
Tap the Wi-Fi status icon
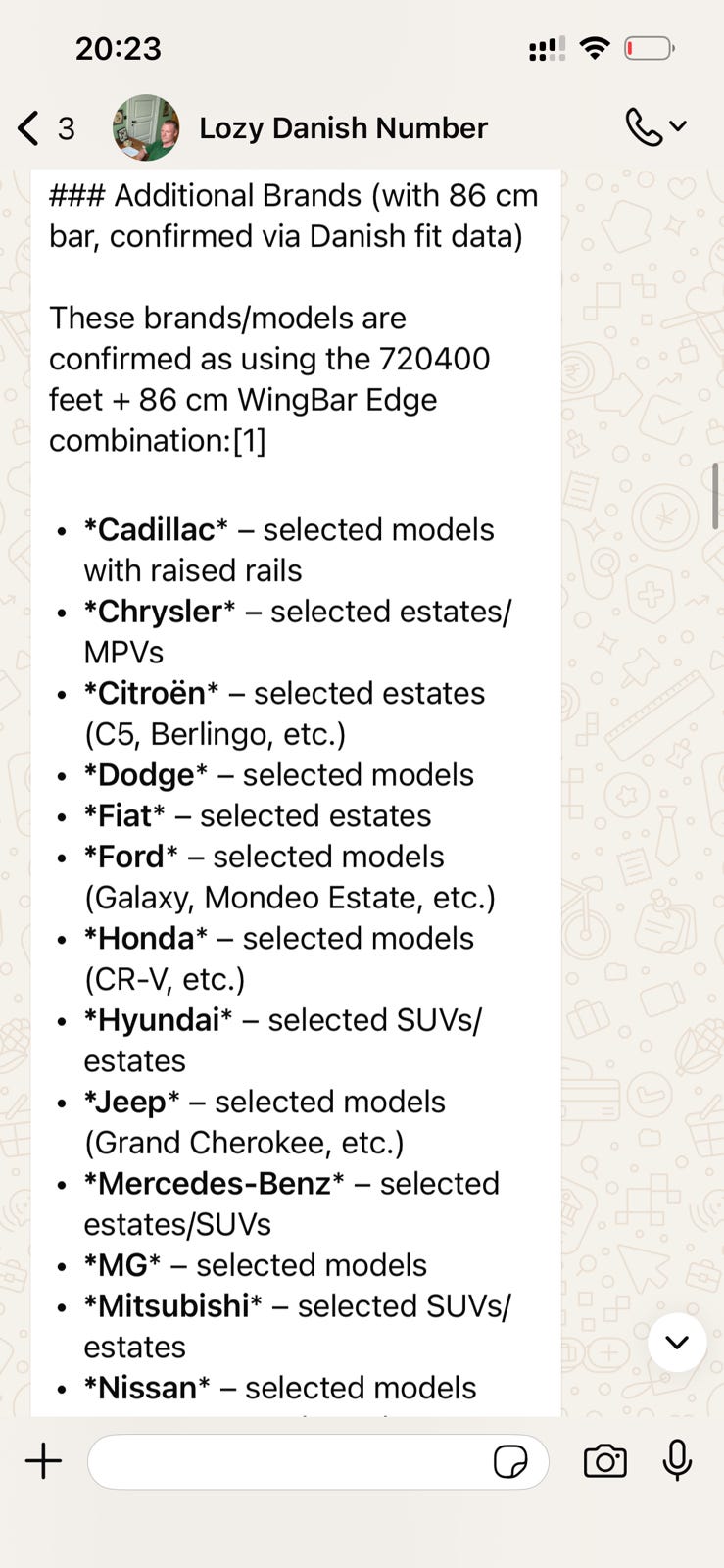click(x=594, y=48)
